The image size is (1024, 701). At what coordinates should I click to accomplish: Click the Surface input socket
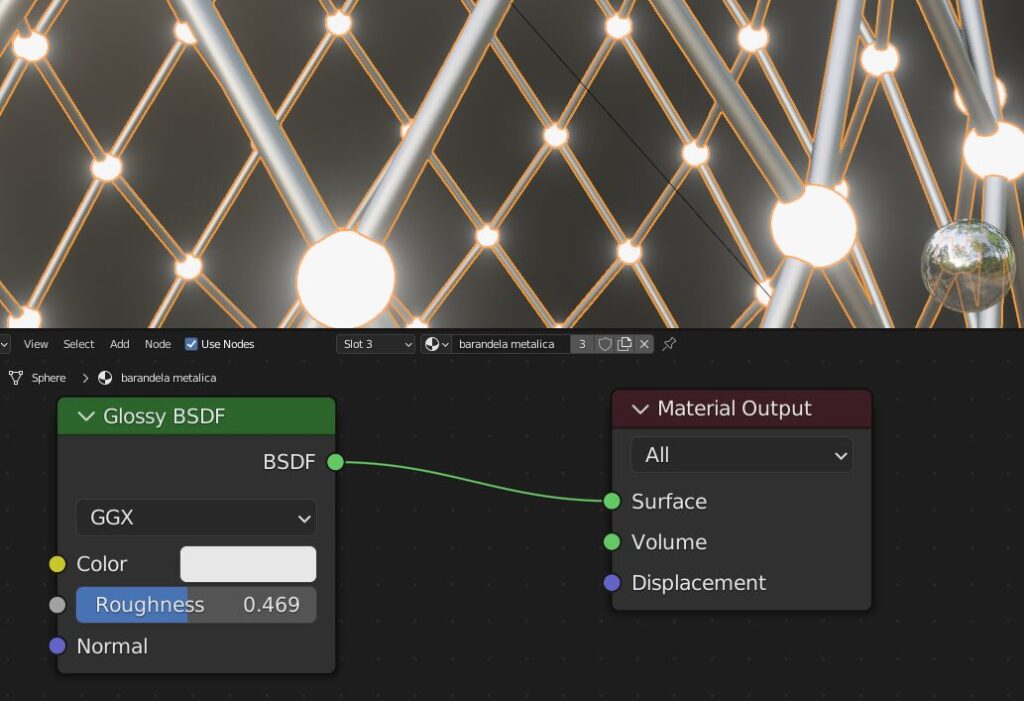[612, 501]
